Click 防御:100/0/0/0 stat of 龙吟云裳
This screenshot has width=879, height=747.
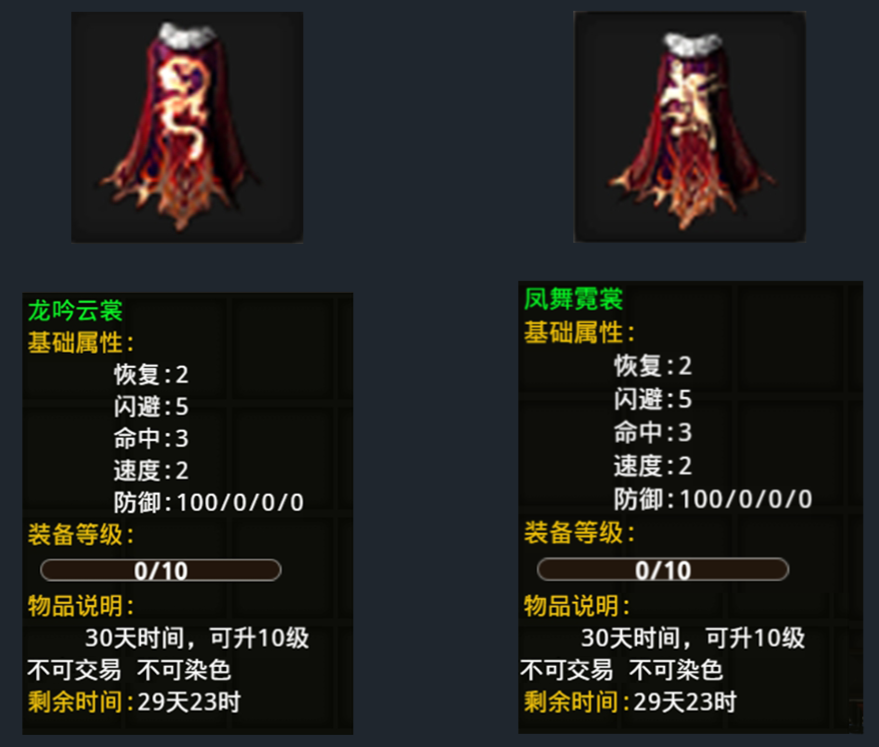209,502
